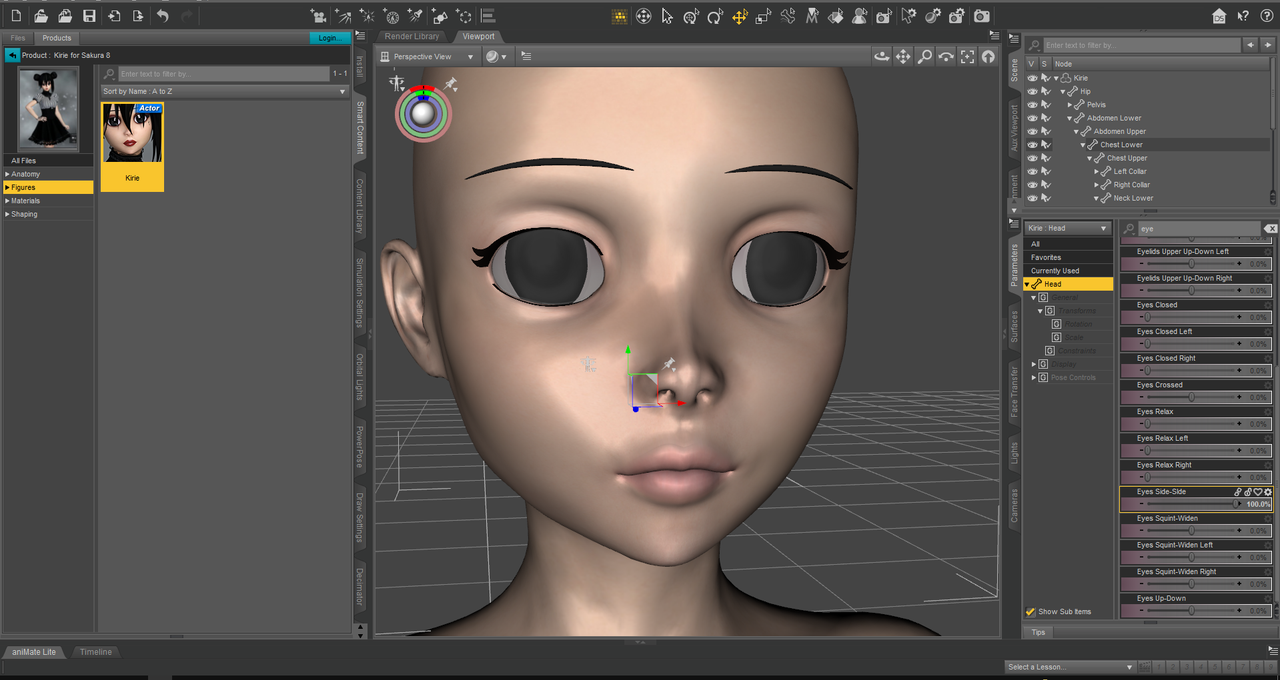
Task: Select the Node Selection arrow tool
Action: coord(667,16)
